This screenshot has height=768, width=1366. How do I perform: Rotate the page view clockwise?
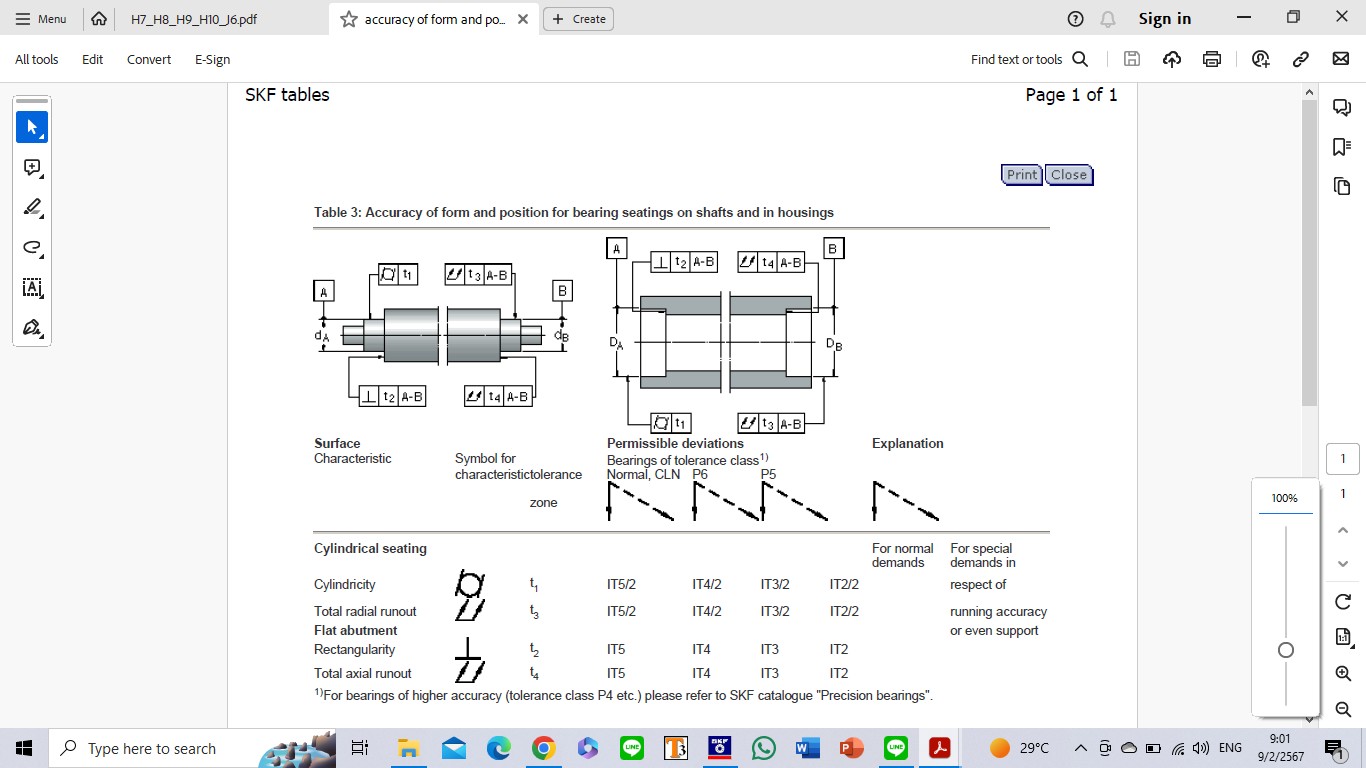(x=1343, y=601)
